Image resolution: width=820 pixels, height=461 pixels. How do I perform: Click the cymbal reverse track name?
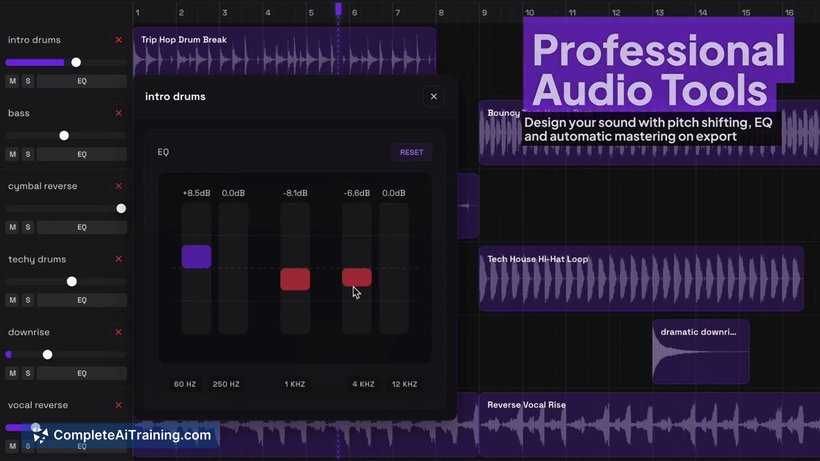coord(42,186)
